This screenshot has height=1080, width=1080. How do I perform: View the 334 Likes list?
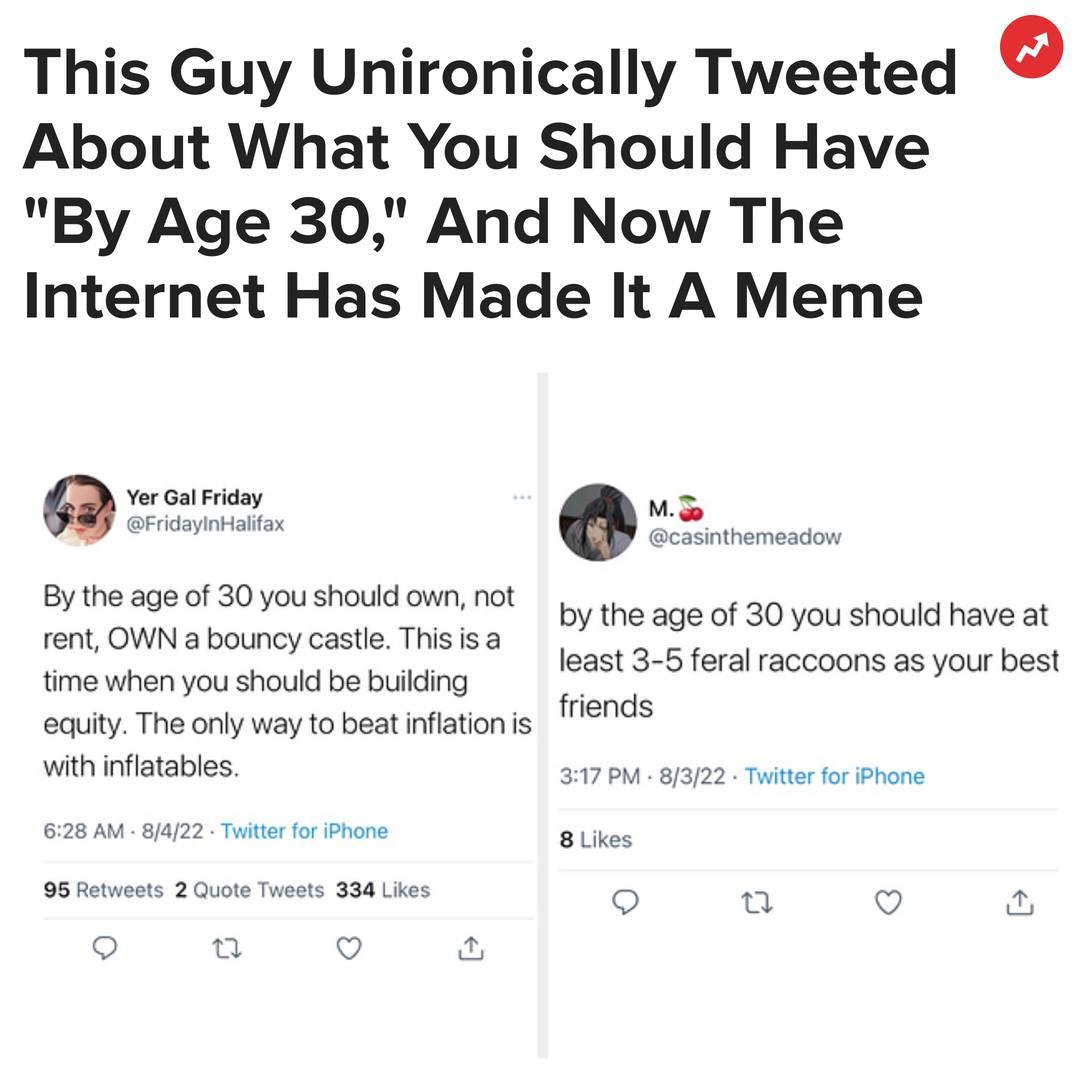tap(383, 890)
